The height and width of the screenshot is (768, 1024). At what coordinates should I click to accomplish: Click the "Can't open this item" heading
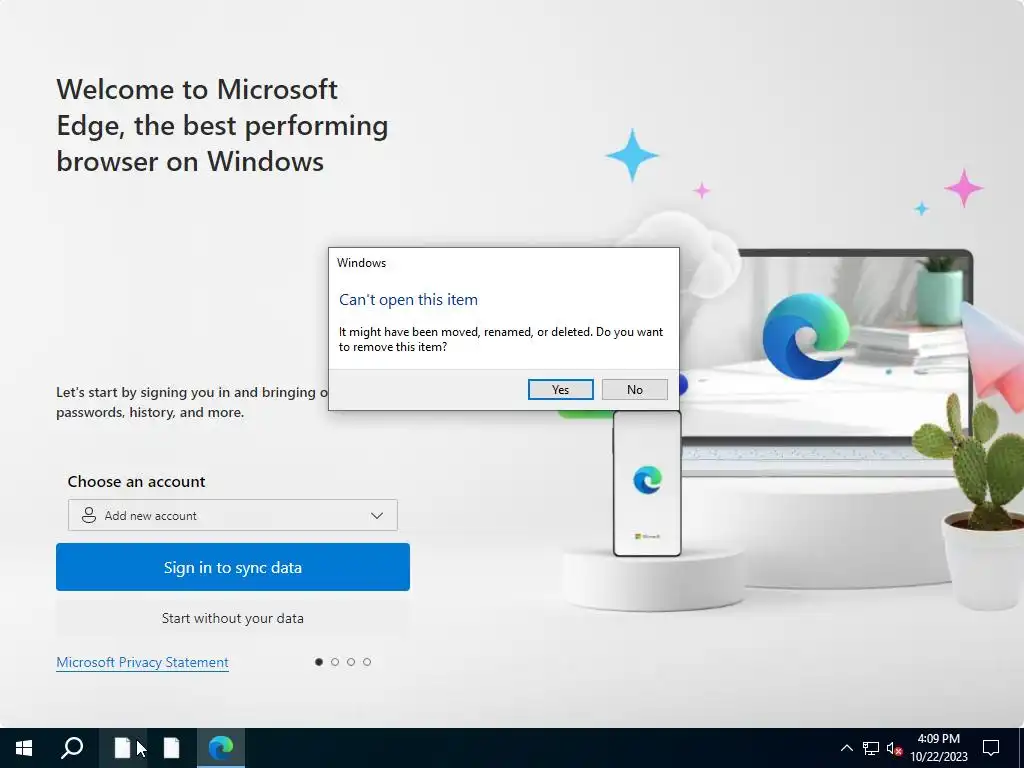(408, 300)
